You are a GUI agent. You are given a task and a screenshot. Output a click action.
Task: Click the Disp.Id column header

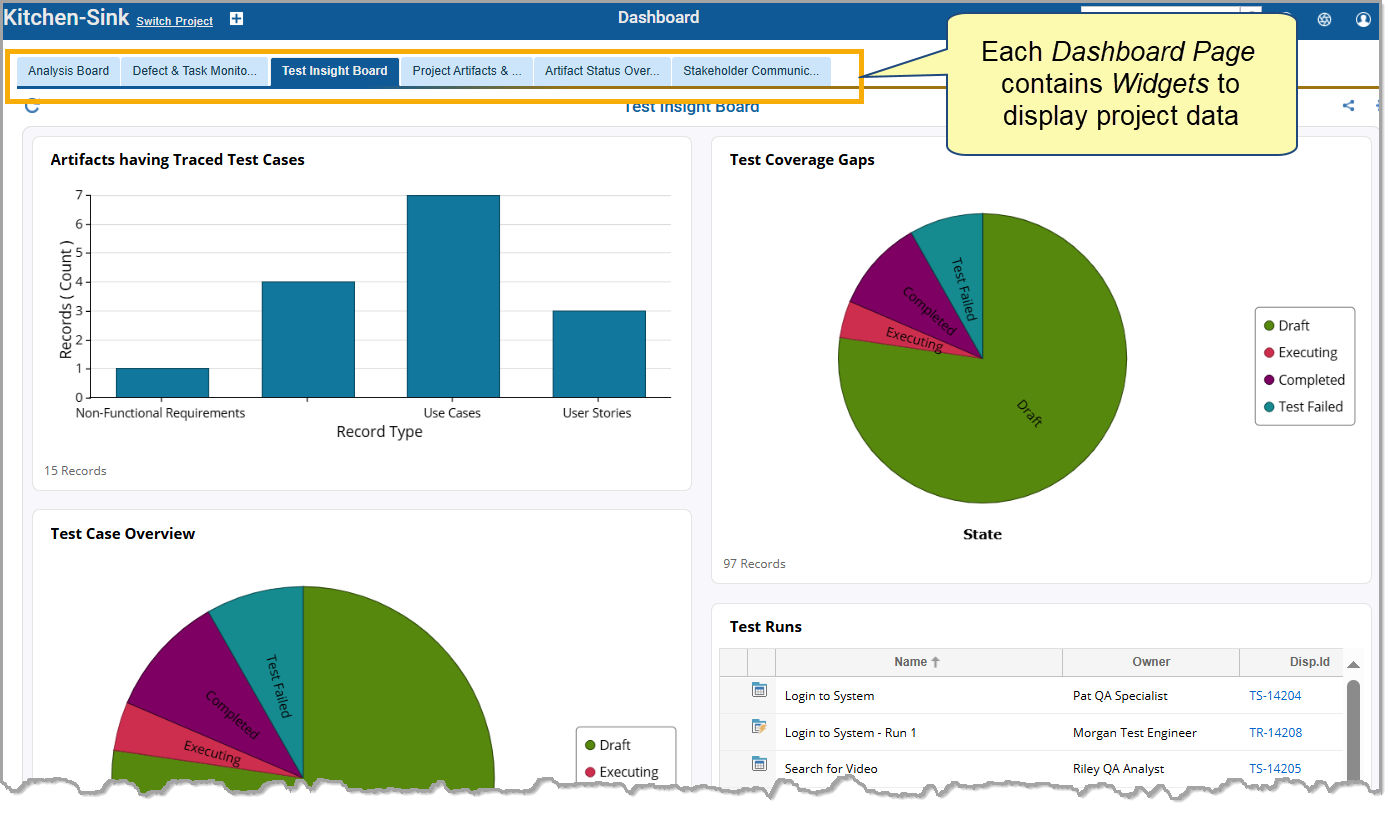click(1309, 662)
